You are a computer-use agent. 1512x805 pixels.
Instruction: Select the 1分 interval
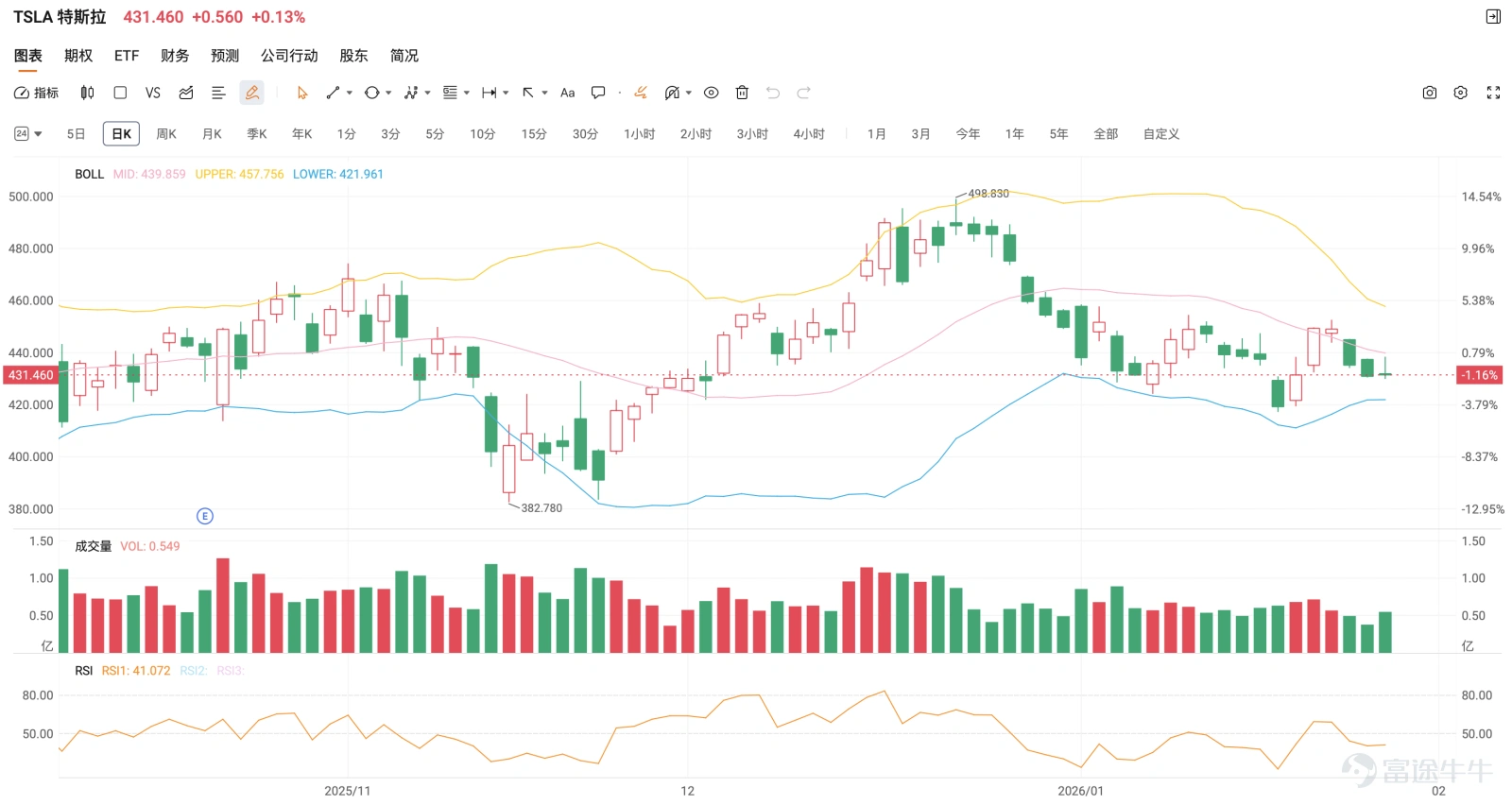click(347, 134)
